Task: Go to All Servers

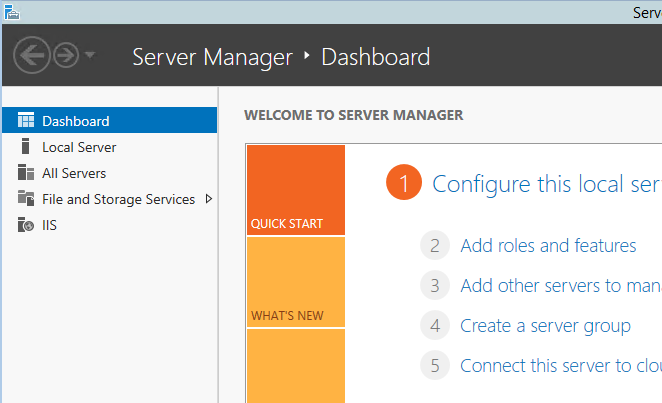Action: [109, 173]
